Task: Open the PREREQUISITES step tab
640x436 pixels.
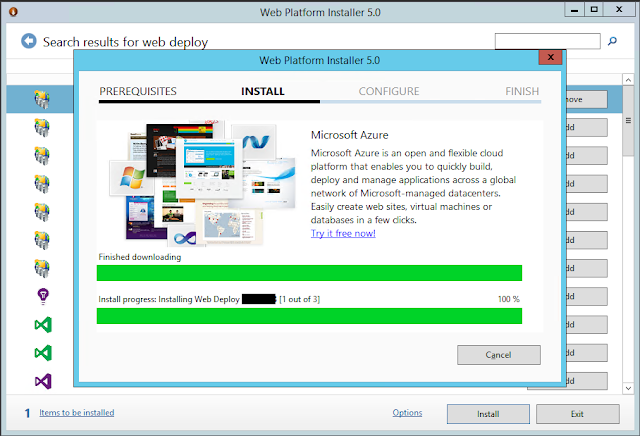Action: pyautogui.click(x=138, y=91)
